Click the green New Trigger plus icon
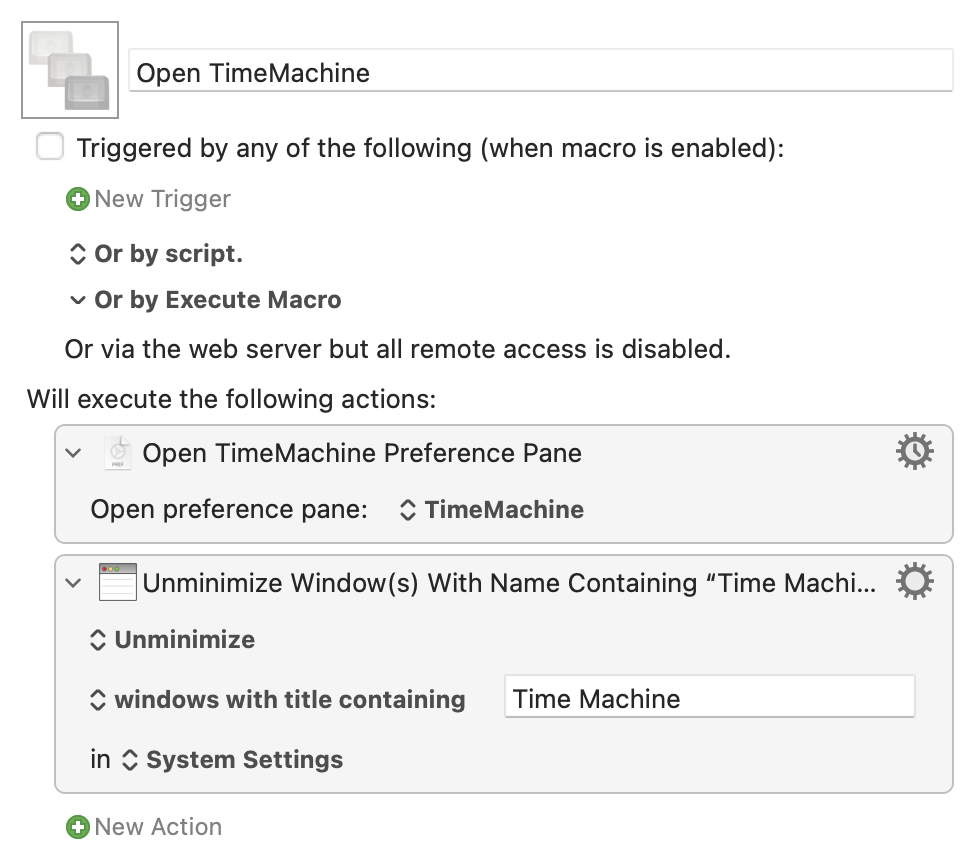 [78, 199]
